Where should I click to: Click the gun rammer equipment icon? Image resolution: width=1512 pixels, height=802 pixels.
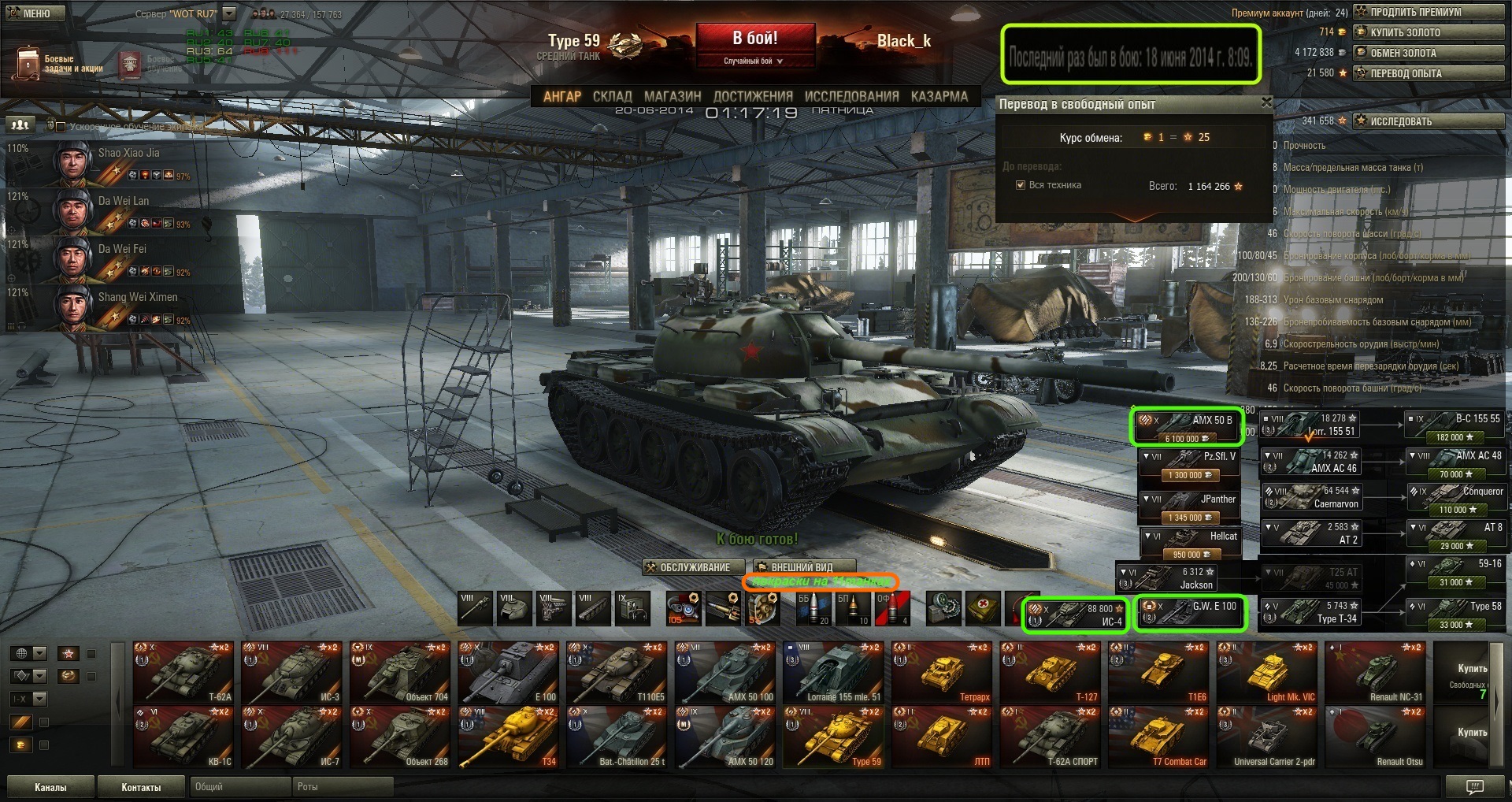pyautogui.click(x=723, y=607)
